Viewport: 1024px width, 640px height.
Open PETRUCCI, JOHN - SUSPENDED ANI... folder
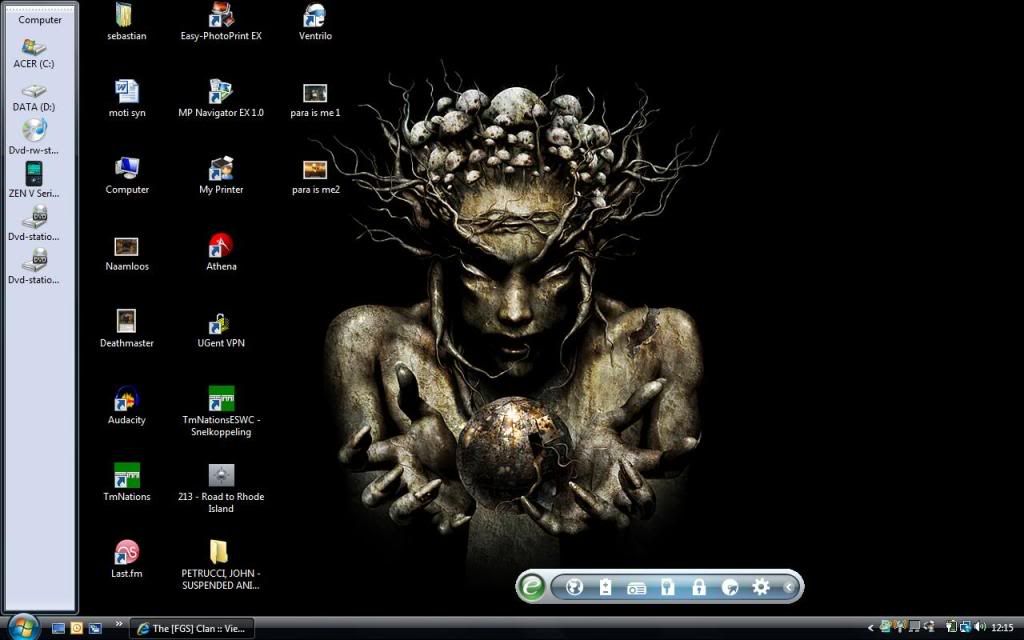tap(221, 566)
